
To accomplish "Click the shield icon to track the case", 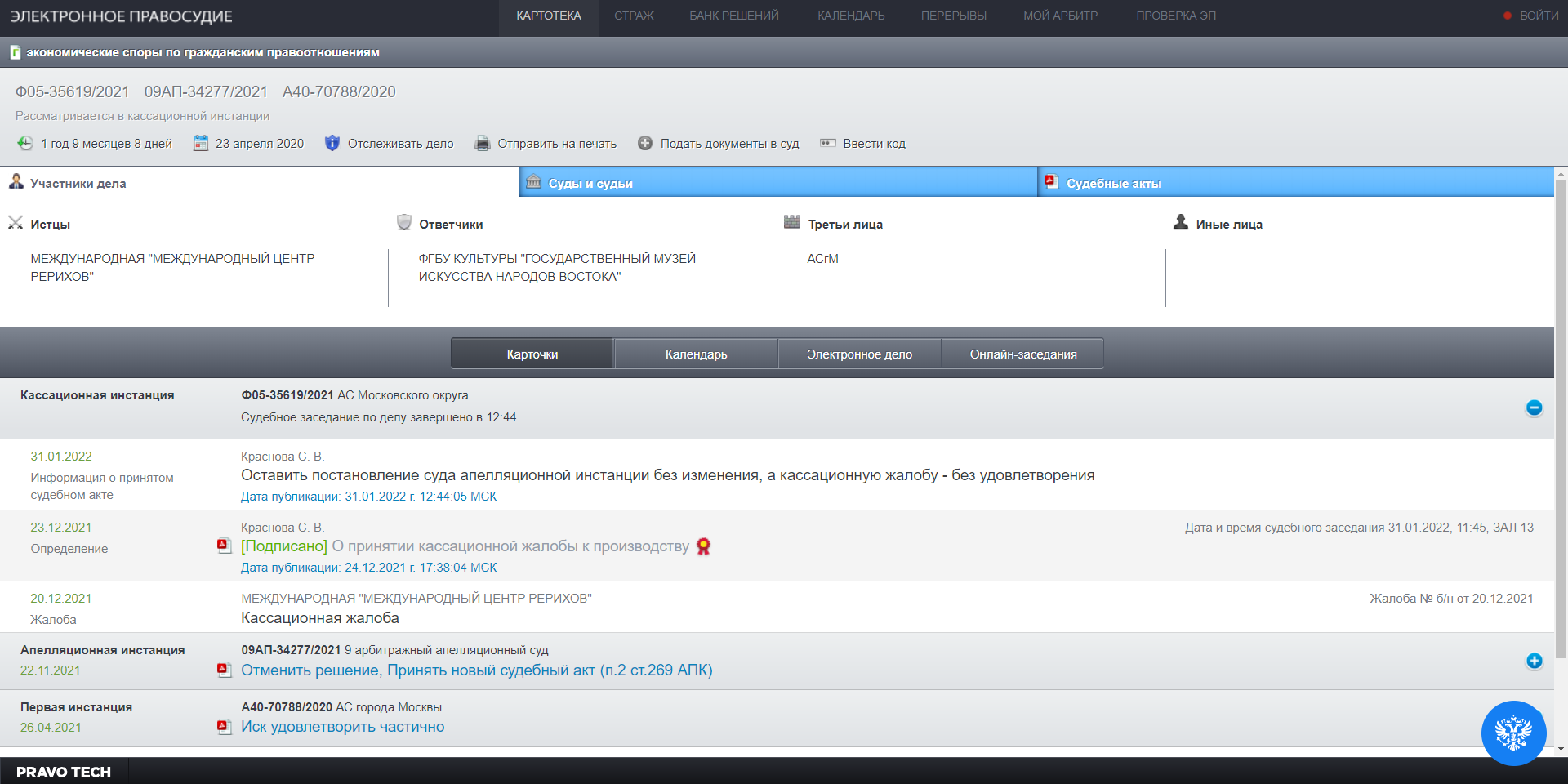I will tap(332, 144).
